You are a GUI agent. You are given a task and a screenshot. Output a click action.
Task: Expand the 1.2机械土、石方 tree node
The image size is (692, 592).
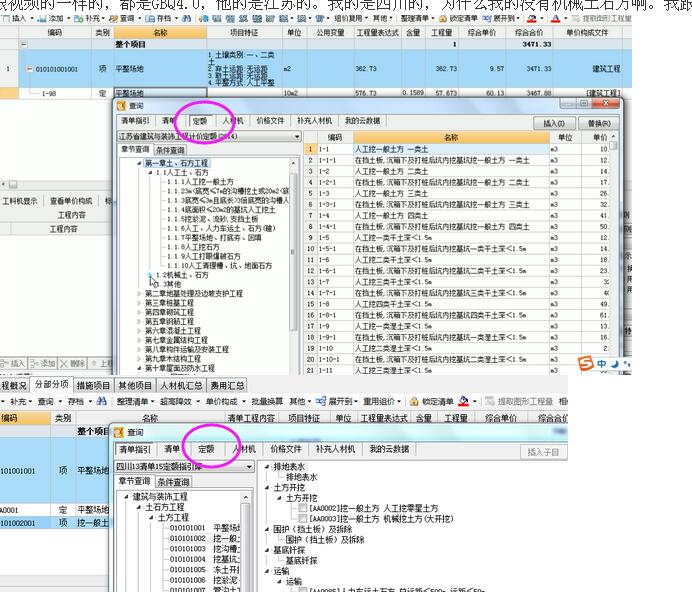pyautogui.click(x=150, y=275)
